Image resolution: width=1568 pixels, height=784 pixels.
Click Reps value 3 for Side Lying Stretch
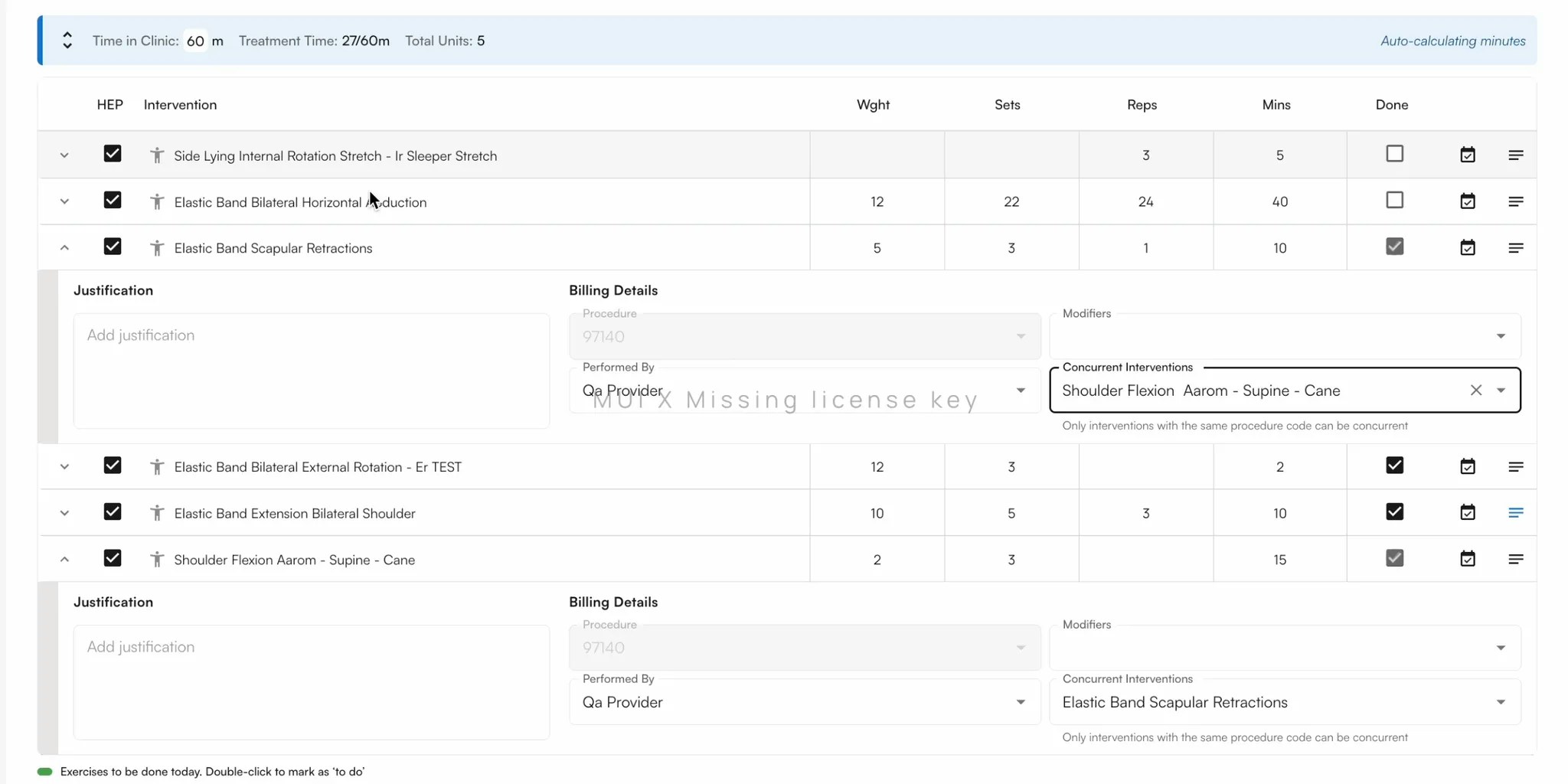[x=1145, y=155]
